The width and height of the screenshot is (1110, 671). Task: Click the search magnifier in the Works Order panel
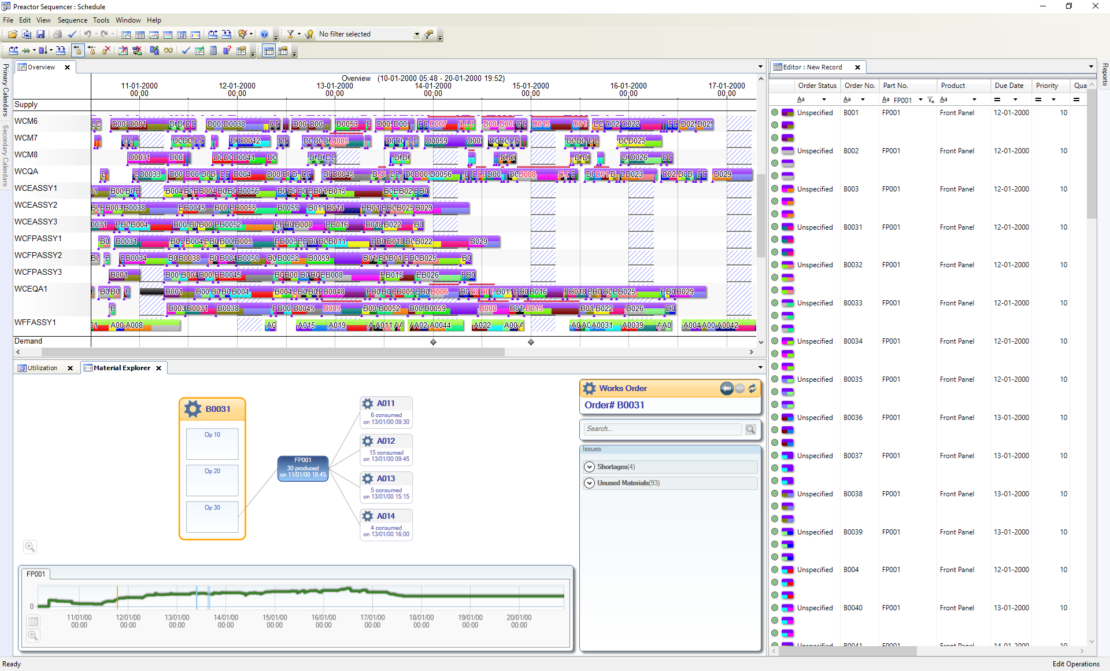pyautogui.click(x=751, y=429)
